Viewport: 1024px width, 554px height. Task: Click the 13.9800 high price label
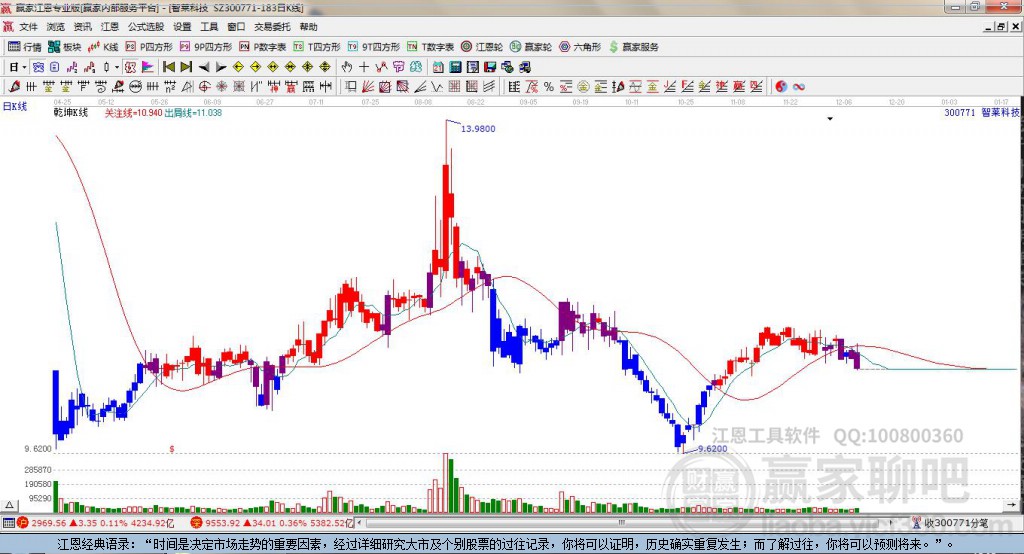click(x=478, y=129)
